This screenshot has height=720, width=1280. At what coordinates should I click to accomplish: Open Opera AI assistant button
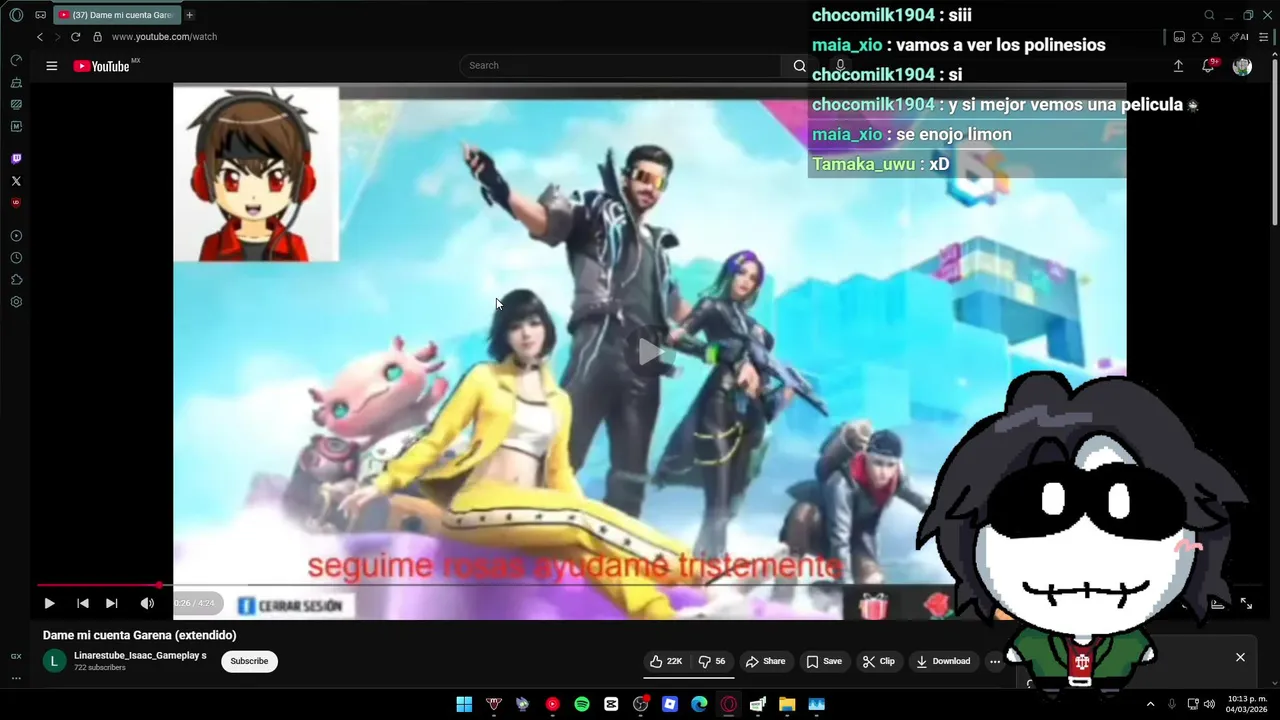pyautogui.click(x=1239, y=37)
